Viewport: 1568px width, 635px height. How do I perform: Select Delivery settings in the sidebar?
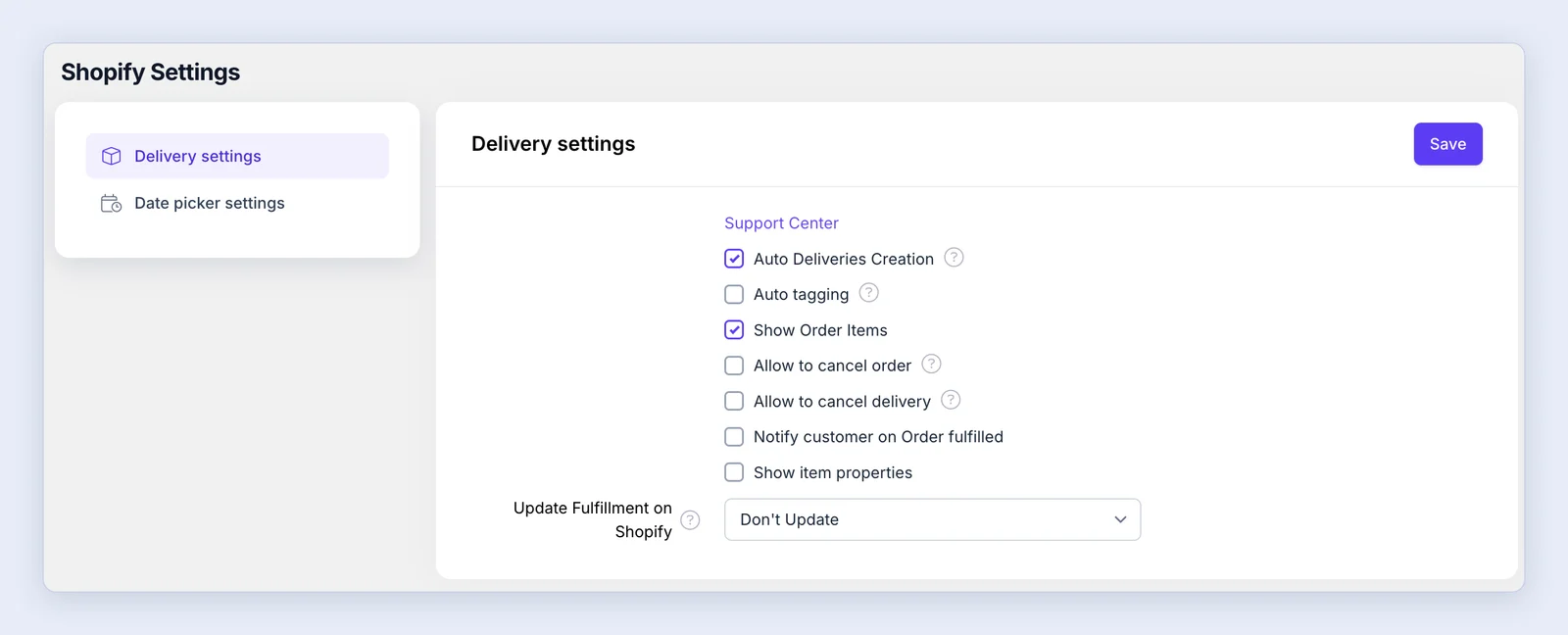(x=237, y=156)
